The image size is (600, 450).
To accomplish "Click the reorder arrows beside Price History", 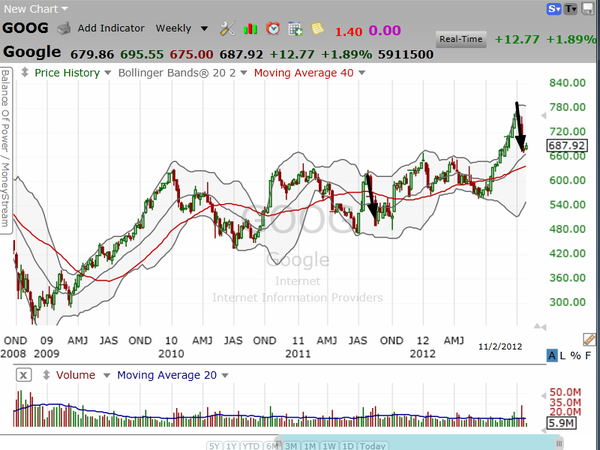I will click(x=24, y=72).
